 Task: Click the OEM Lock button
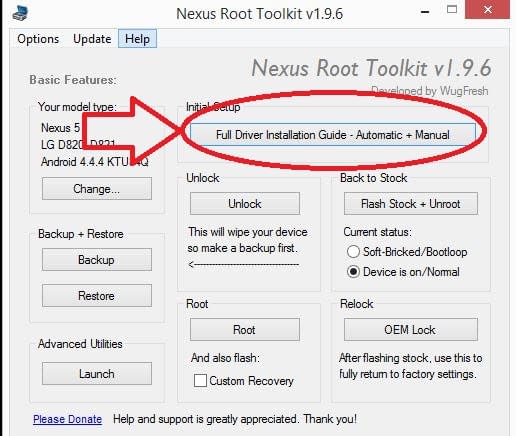click(x=411, y=330)
